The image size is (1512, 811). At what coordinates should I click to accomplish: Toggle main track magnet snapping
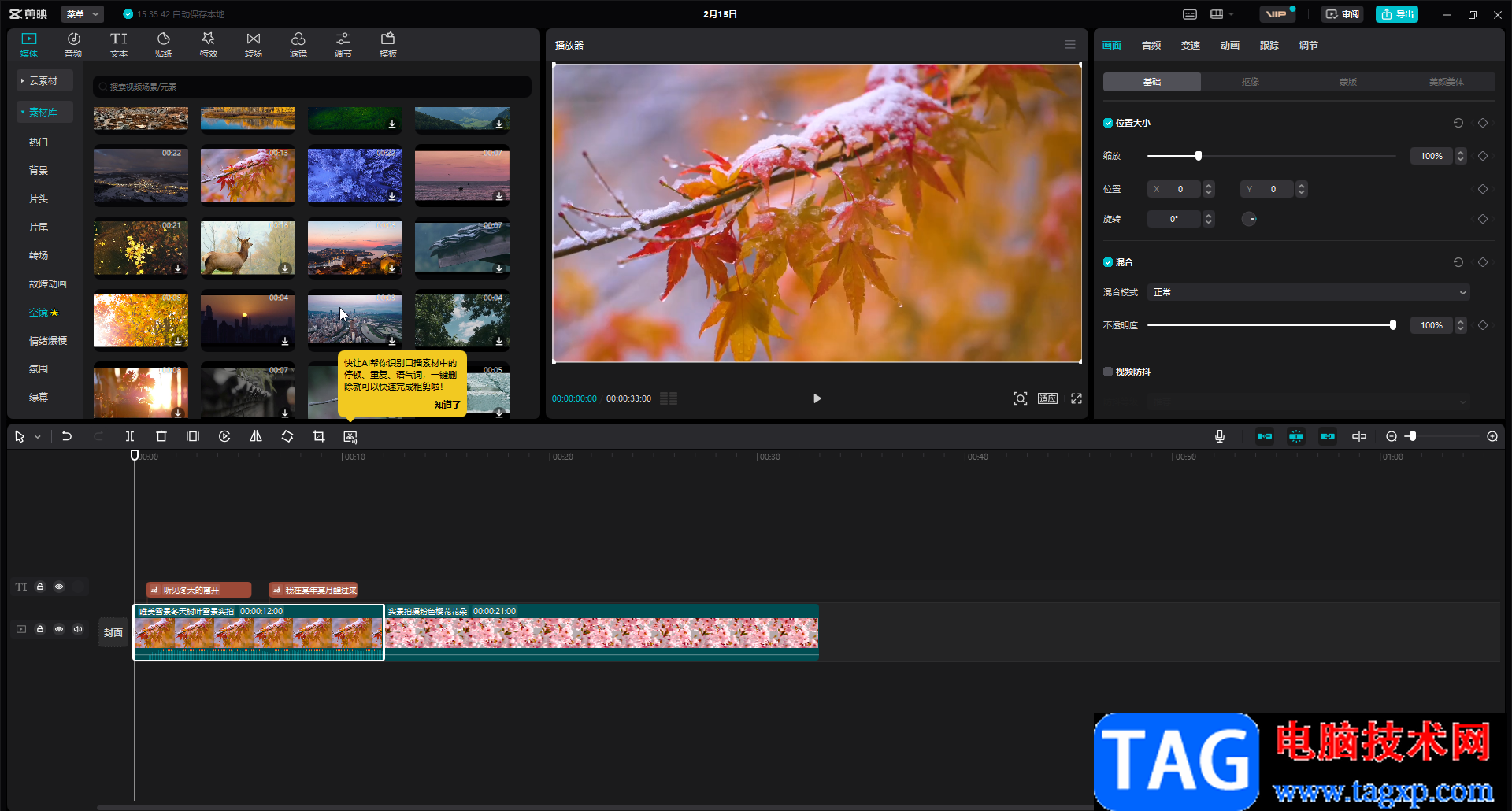click(1265, 436)
